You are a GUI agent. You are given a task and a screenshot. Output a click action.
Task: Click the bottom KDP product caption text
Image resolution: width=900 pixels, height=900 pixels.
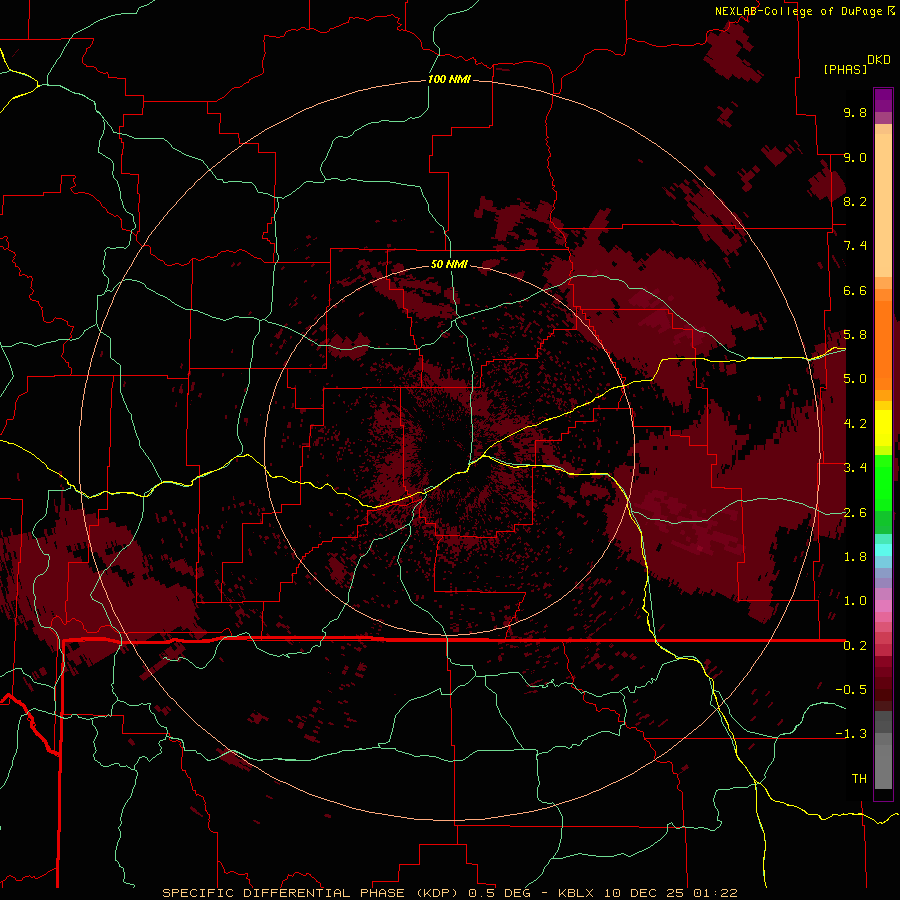coord(450,893)
